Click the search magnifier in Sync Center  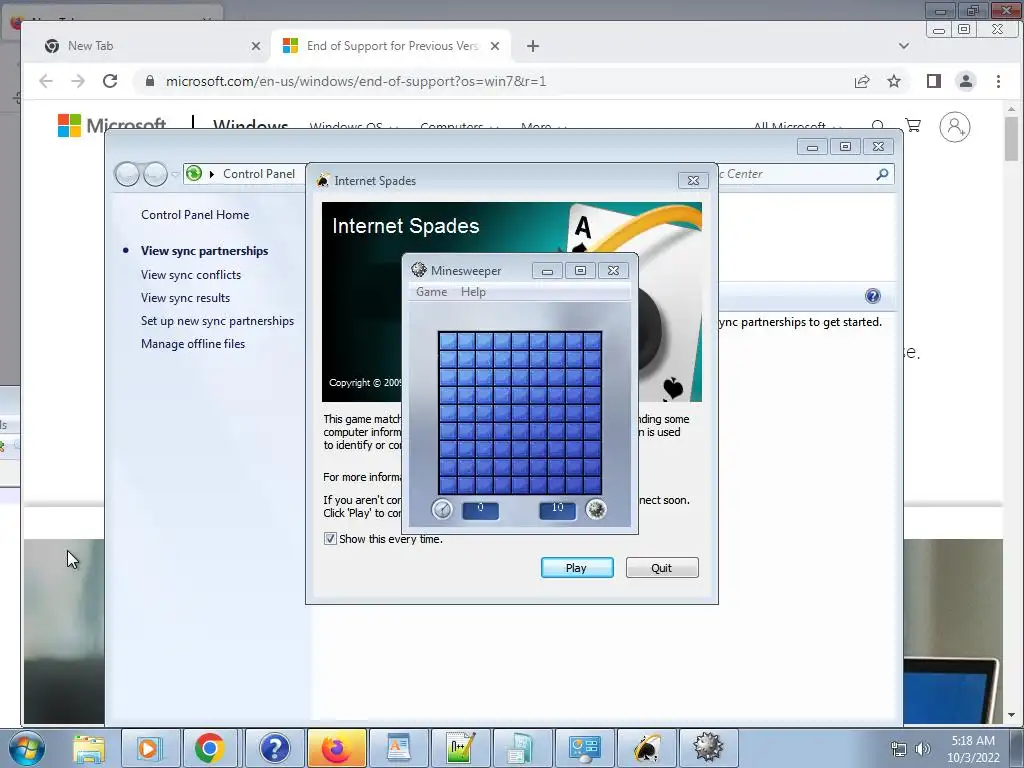882,174
